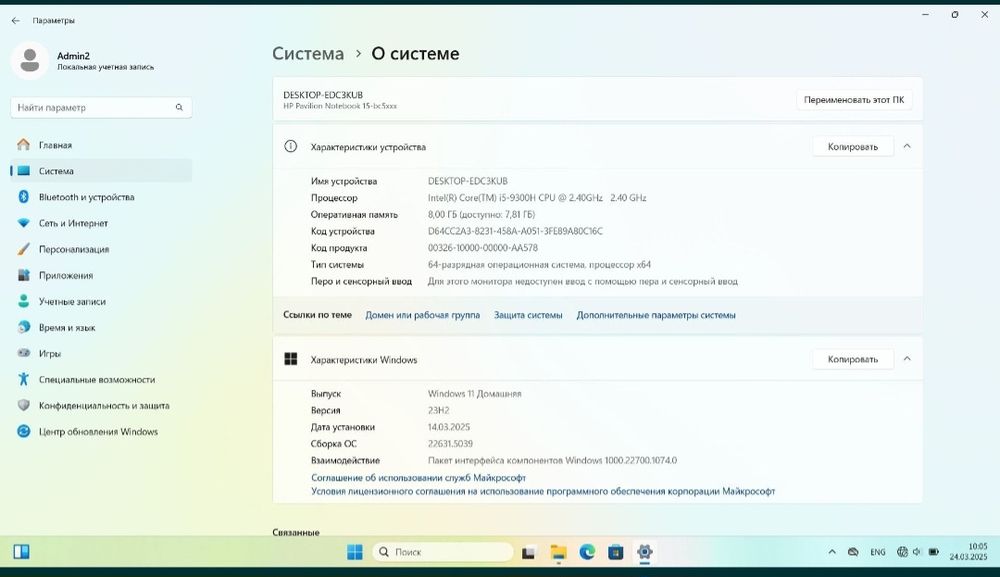Open Приложения settings

point(101,275)
